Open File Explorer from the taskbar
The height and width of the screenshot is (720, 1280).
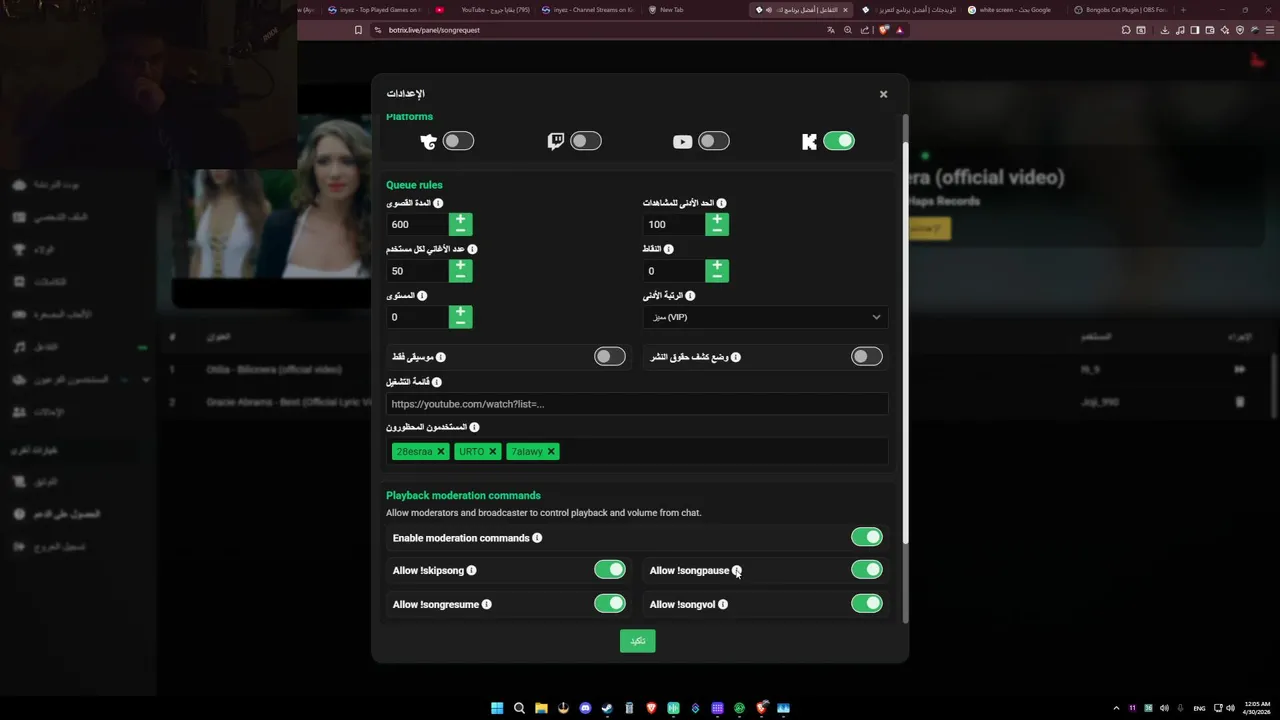coord(541,708)
